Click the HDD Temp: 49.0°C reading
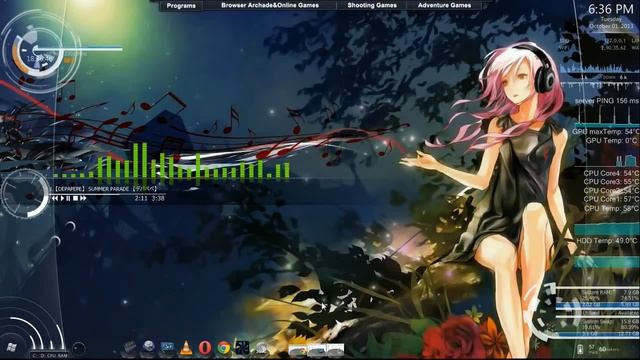The image size is (640, 360). (607, 241)
